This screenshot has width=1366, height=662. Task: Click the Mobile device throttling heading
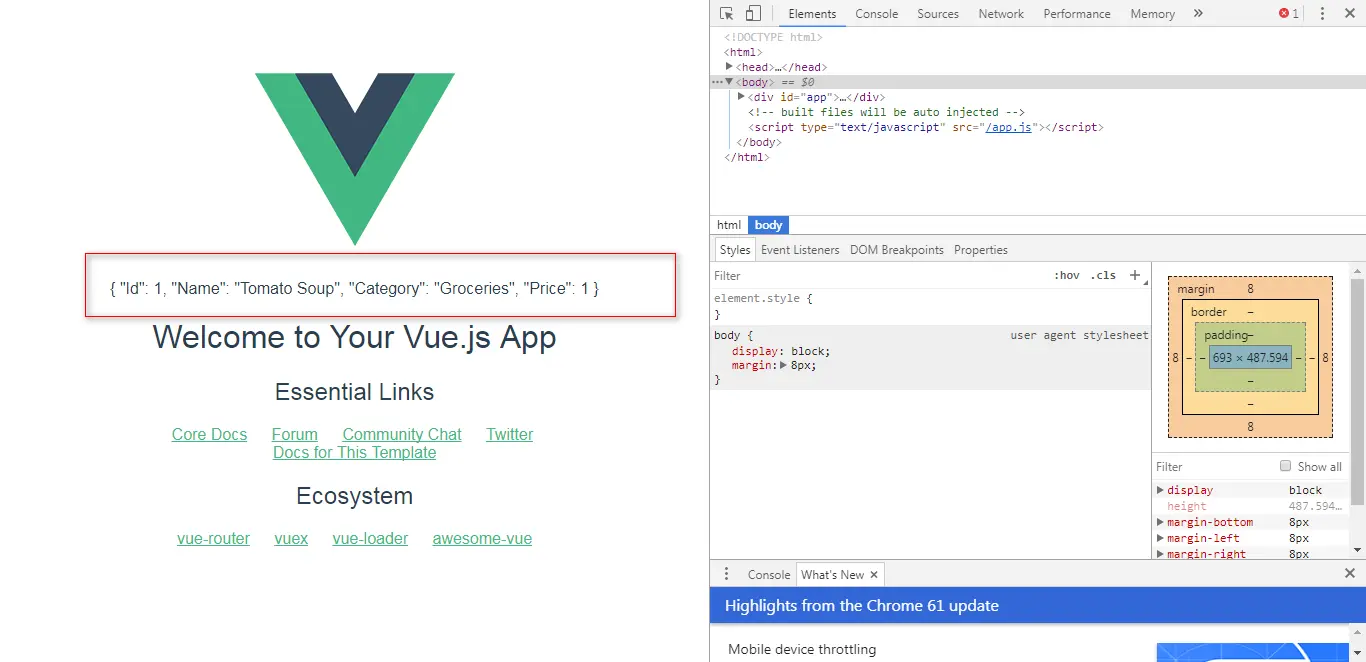tap(802, 649)
